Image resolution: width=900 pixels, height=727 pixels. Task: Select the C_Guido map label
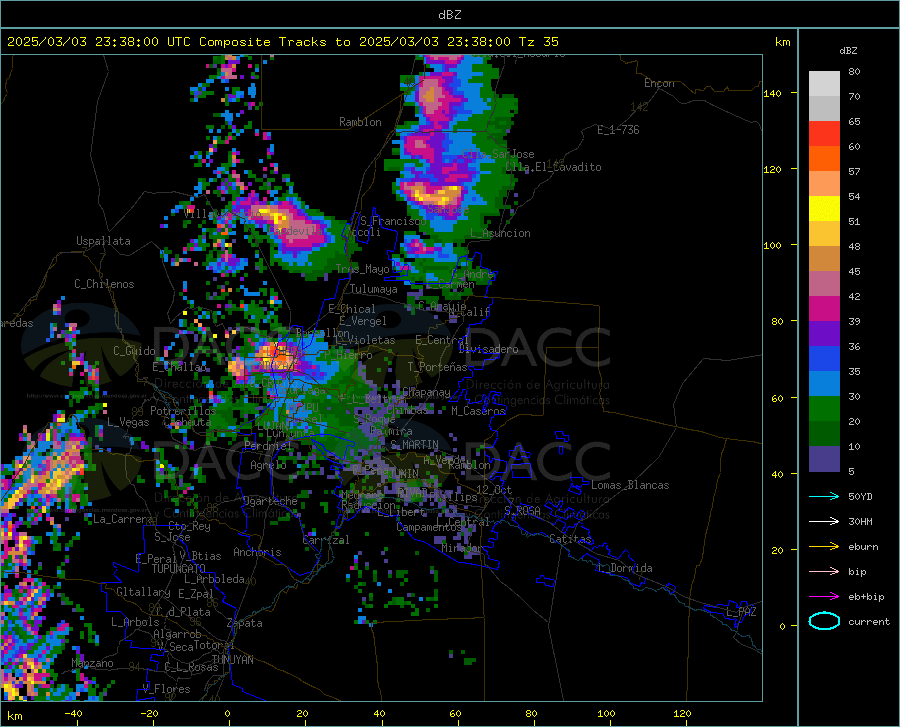134,351
